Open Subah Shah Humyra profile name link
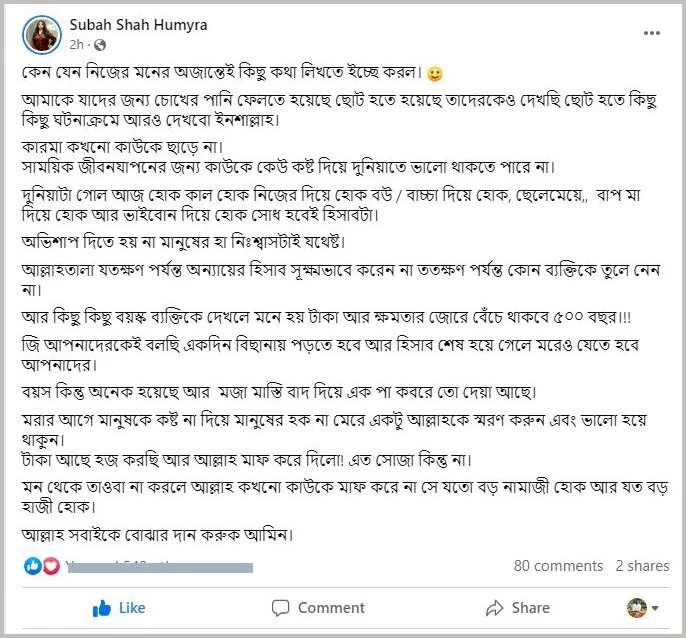 (x=138, y=25)
